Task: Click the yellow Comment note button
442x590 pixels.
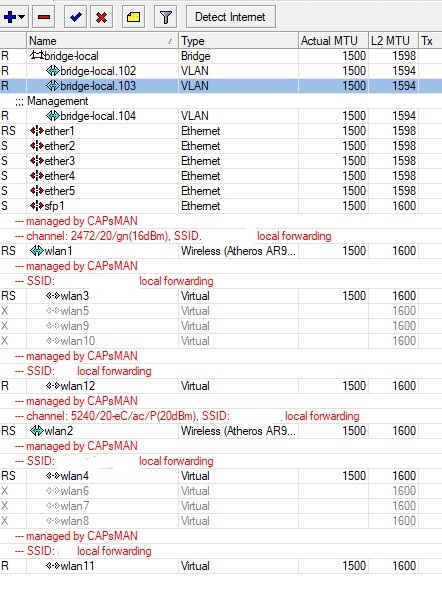Action: click(x=133, y=17)
